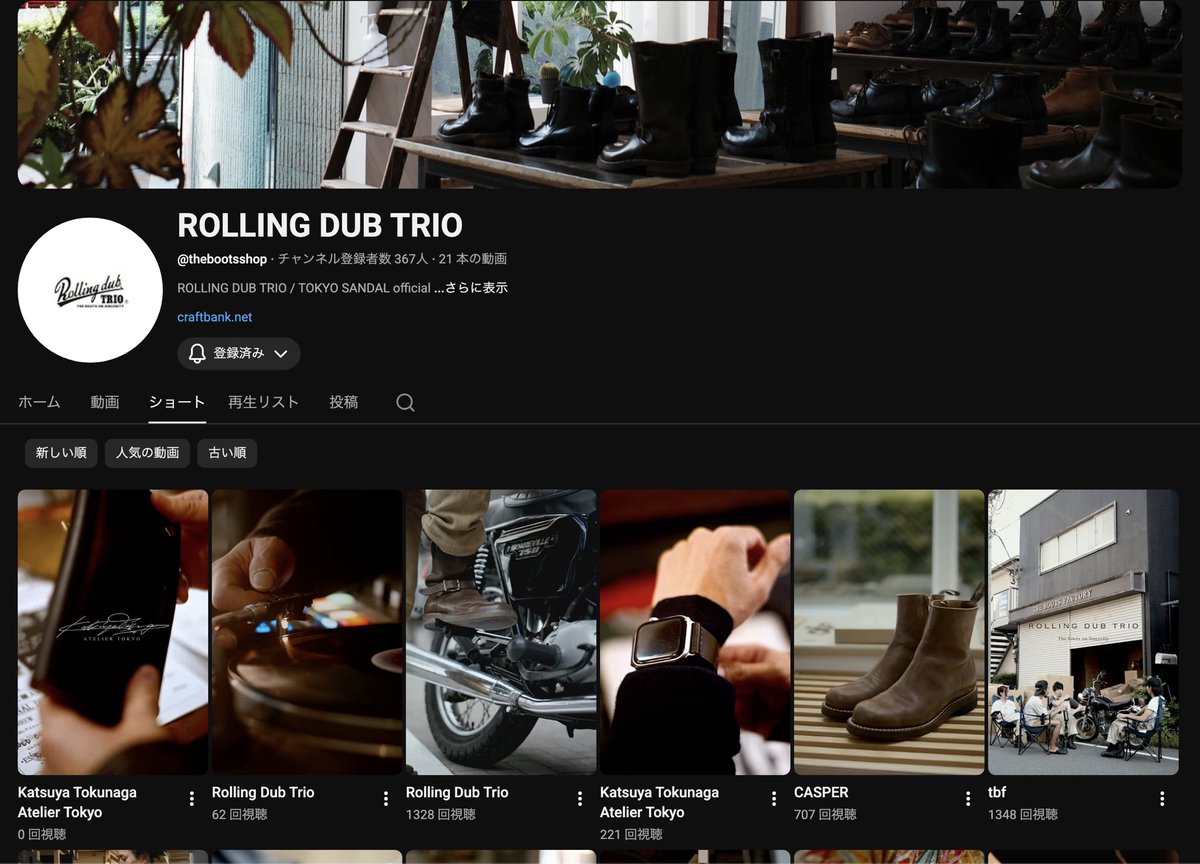Image resolution: width=1200 pixels, height=864 pixels.
Task: Open more options for the 62 回視聴 short
Action: coord(386,799)
